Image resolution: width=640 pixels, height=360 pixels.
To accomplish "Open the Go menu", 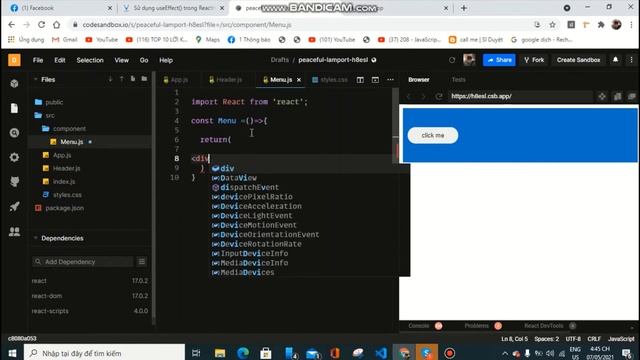I will click(144, 60).
